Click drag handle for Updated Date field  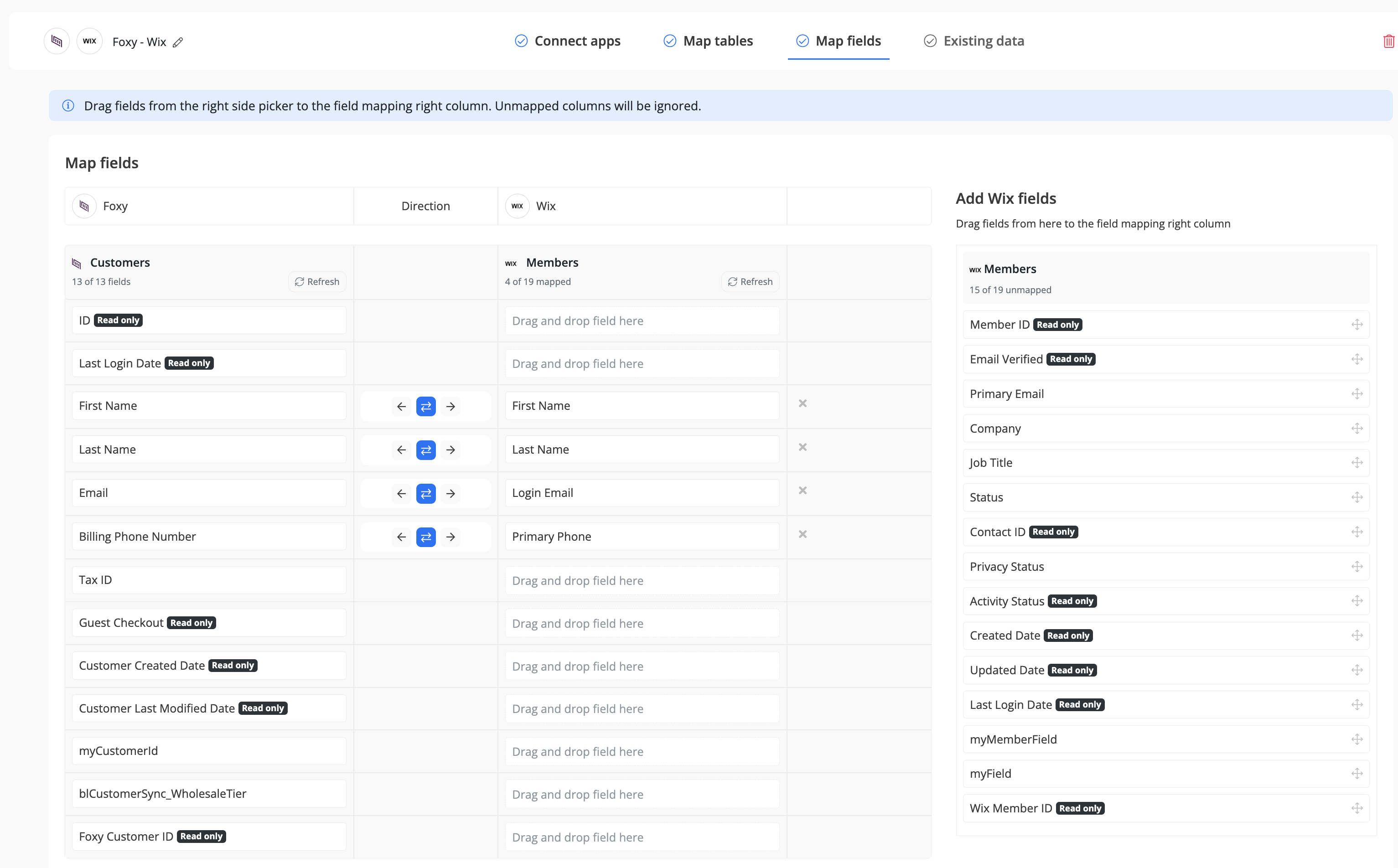pyautogui.click(x=1357, y=671)
